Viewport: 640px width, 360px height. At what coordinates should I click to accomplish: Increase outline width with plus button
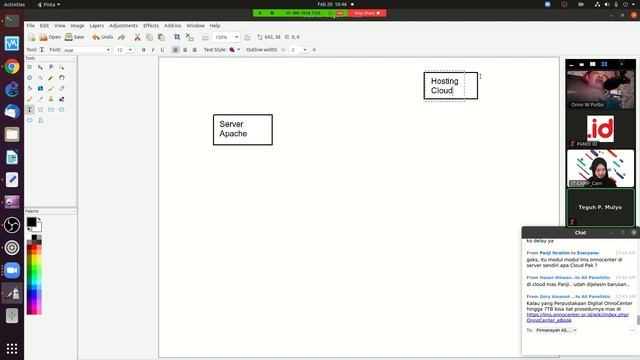tap(314, 50)
